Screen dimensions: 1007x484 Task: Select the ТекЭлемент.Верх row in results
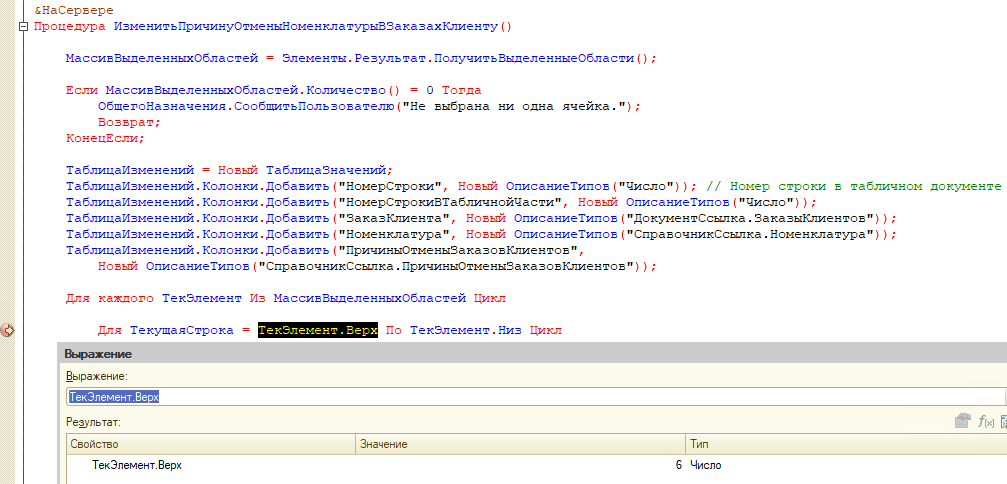[137, 465]
